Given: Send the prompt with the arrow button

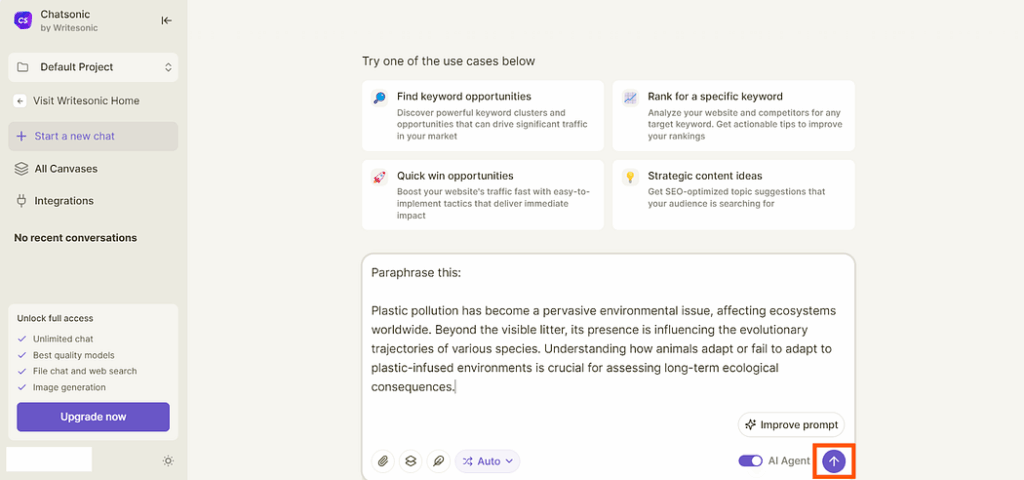Looking at the screenshot, I should click(833, 461).
